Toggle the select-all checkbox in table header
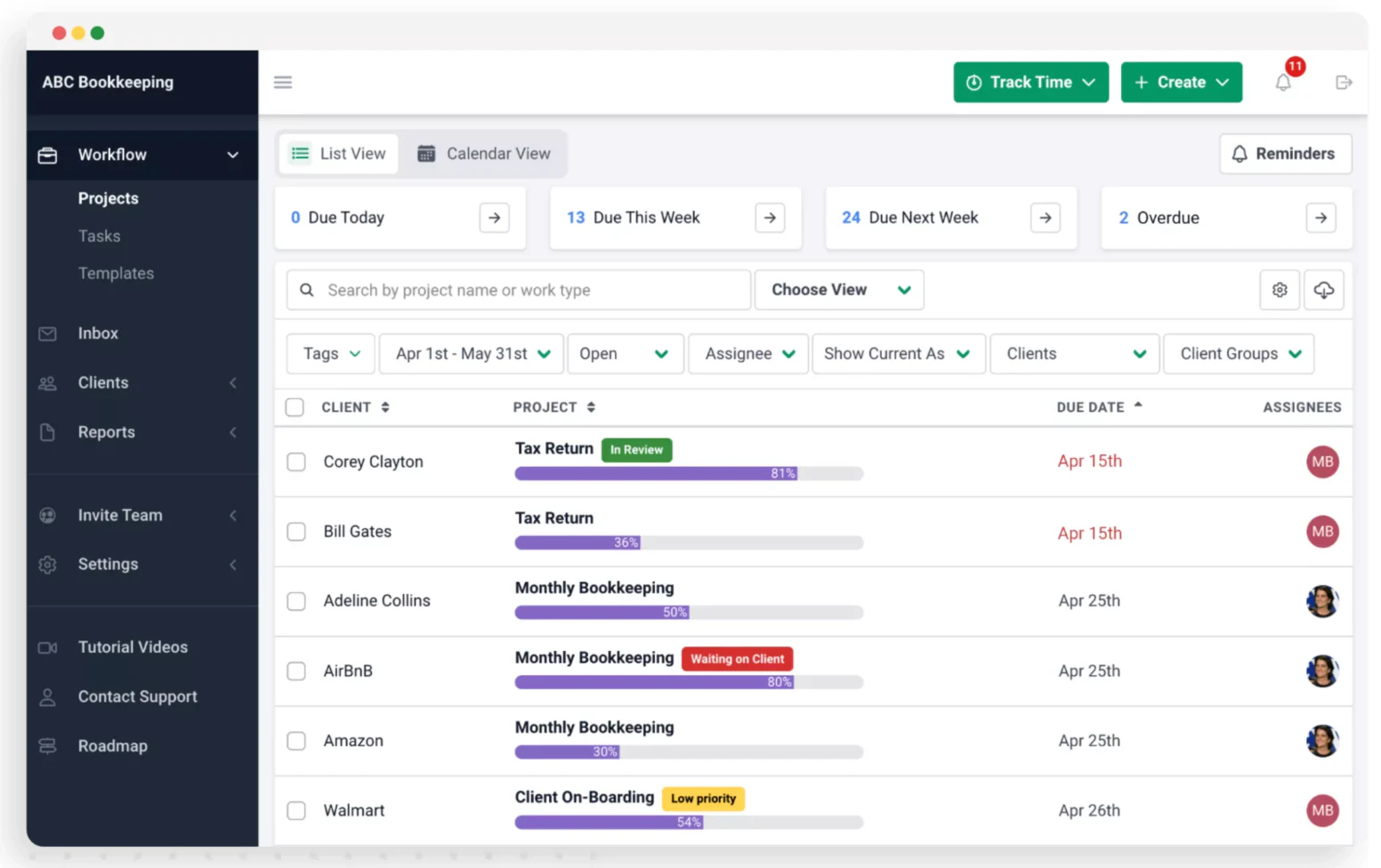Viewport: 1381px width, 868px height. pyautogui.click(x=295, y=407)
